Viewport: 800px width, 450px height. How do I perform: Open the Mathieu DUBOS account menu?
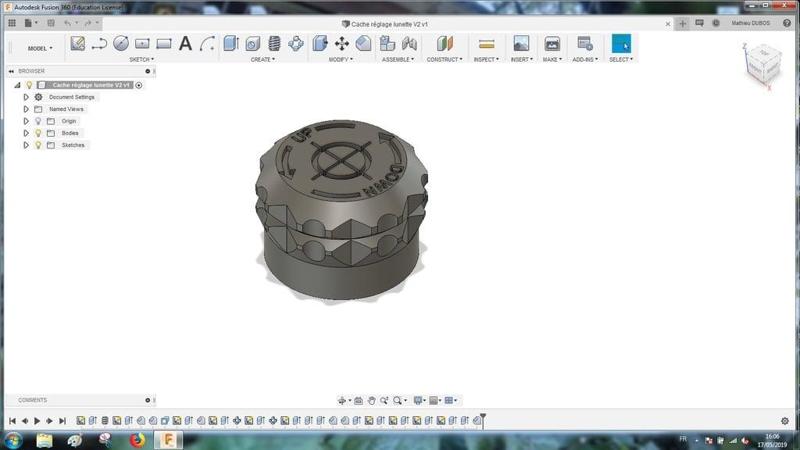click(751, 23)
